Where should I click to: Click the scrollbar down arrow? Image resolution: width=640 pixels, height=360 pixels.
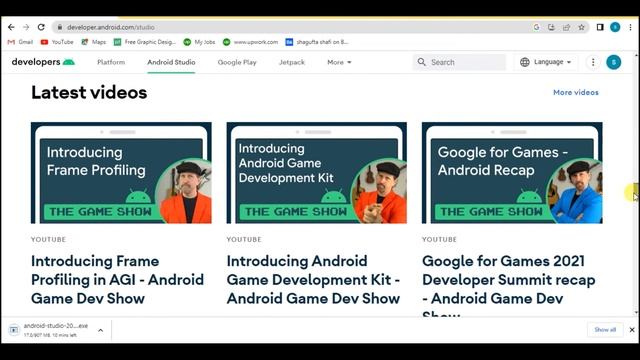coord(636,313)
